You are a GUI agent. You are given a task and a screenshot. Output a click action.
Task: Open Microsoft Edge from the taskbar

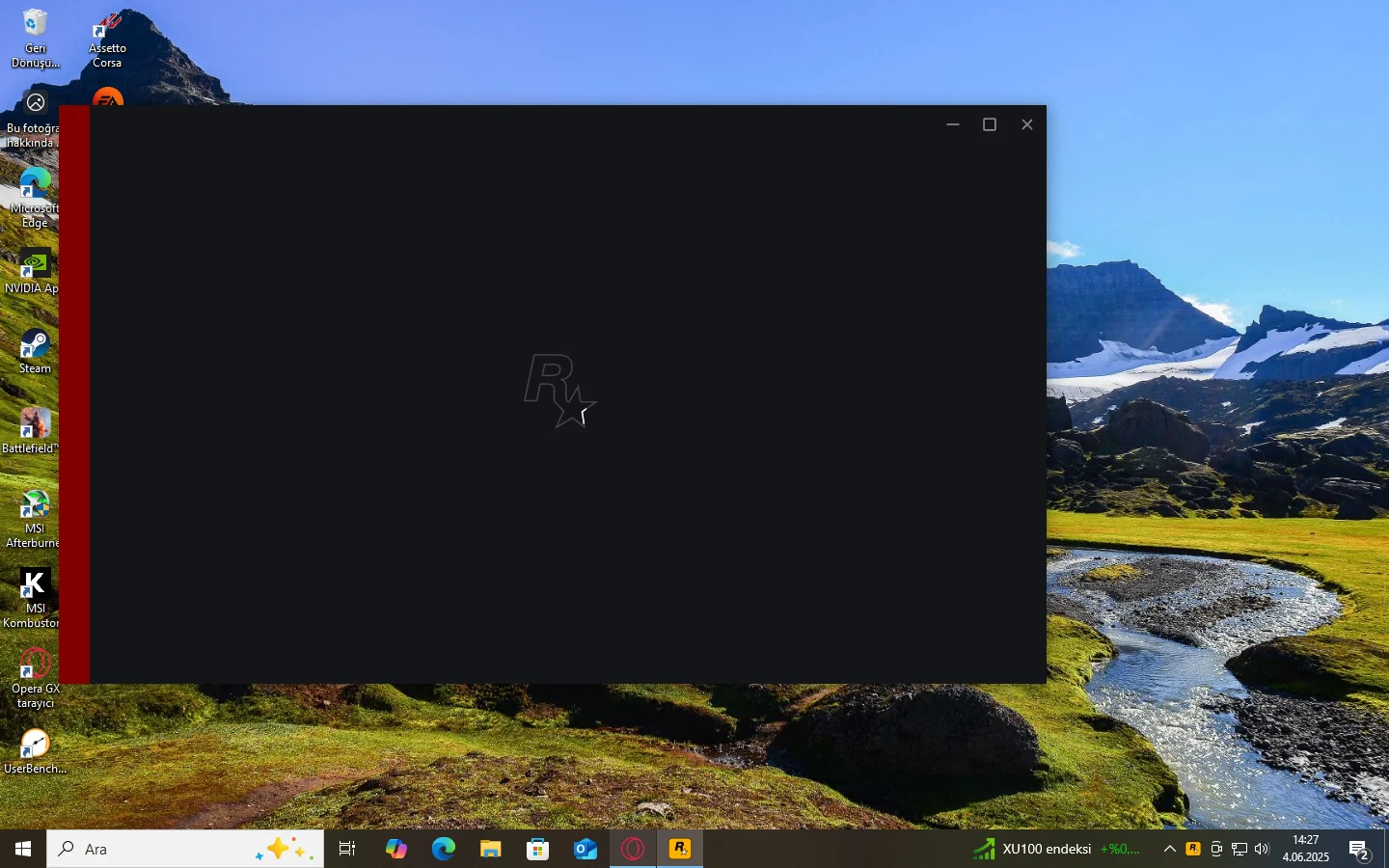pyautogui.click(x=443, y=849)
